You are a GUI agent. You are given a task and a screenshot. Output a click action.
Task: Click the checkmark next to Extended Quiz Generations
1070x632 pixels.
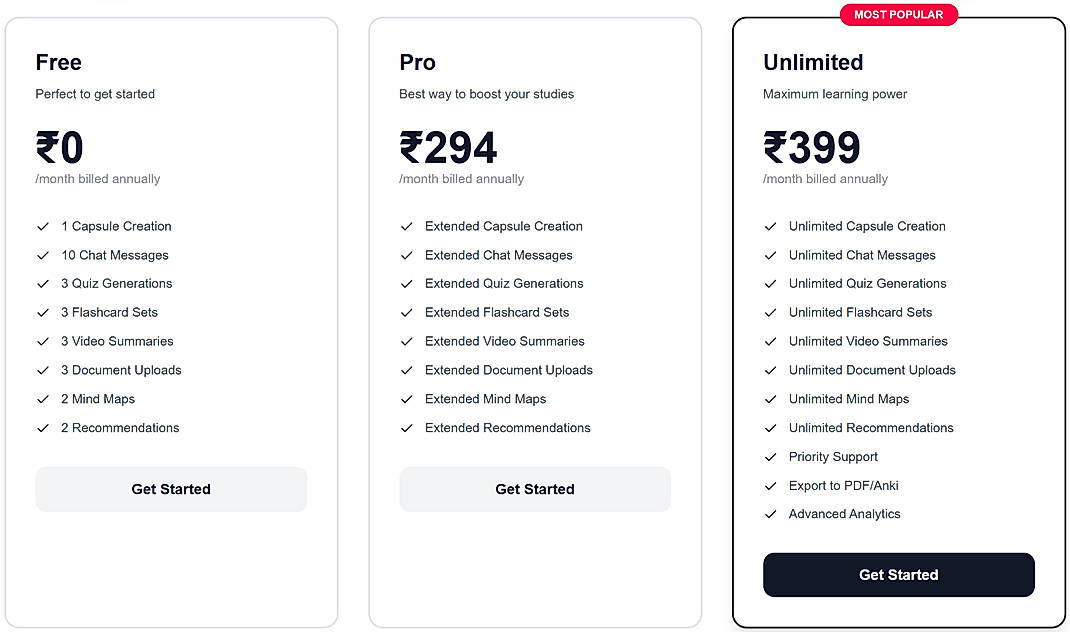tap(407, 283)
